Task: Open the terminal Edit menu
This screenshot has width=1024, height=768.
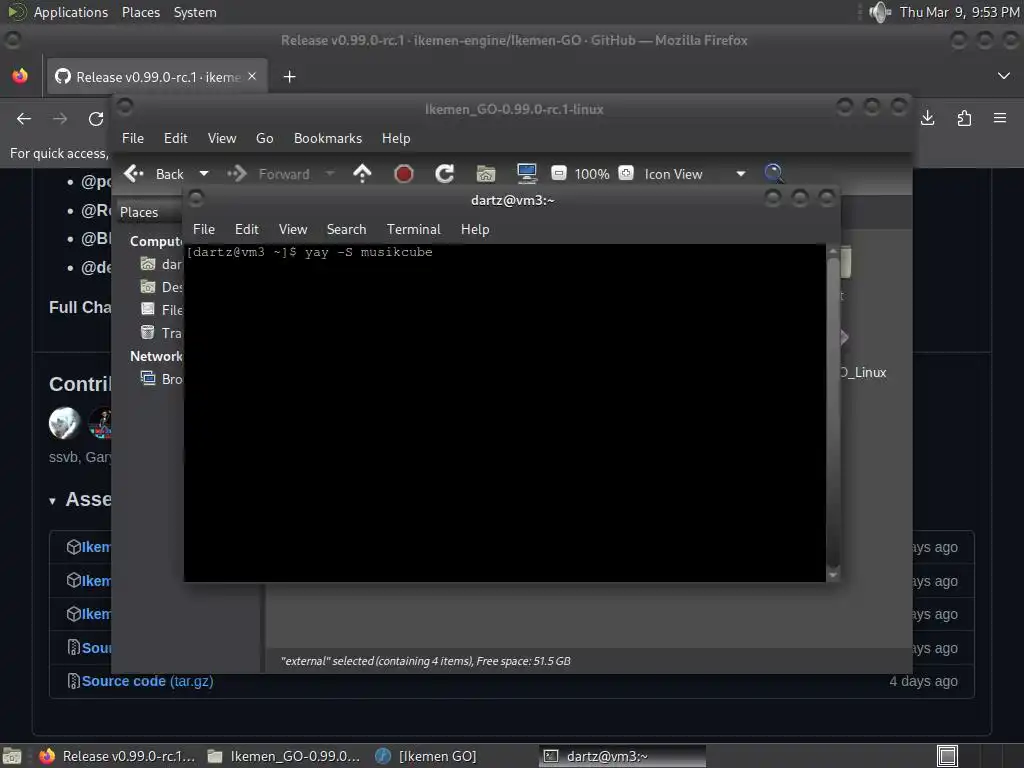Action: (x=246, y=229)
